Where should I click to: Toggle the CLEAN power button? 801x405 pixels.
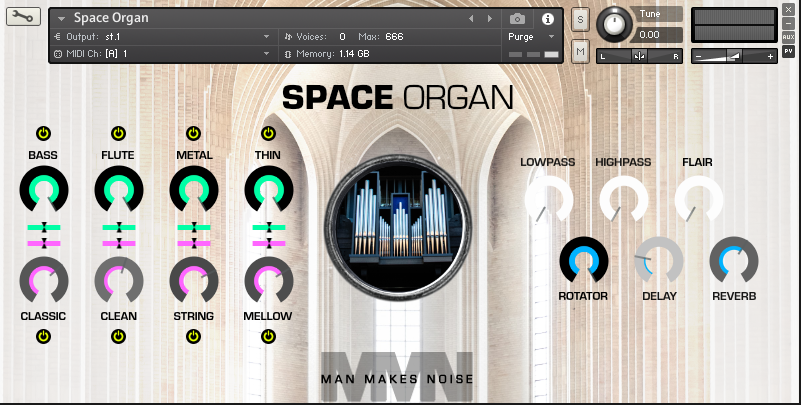point(119,336)
